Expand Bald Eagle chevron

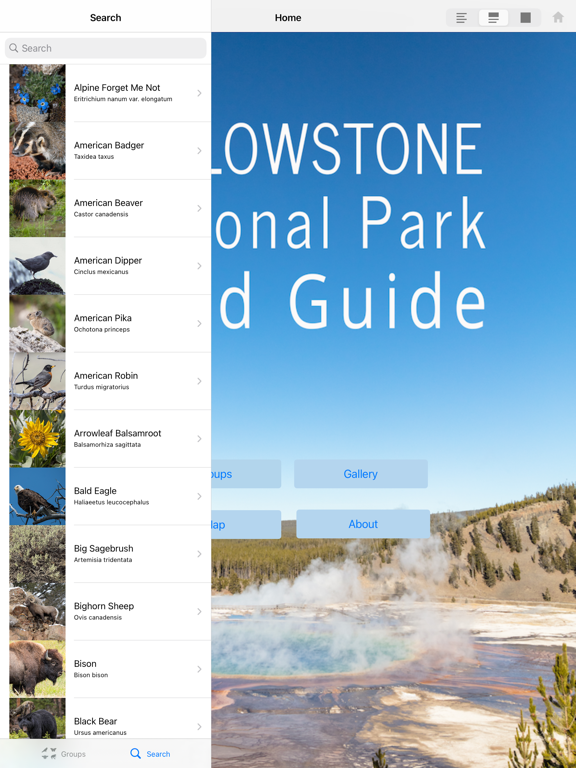pos(199,496)
